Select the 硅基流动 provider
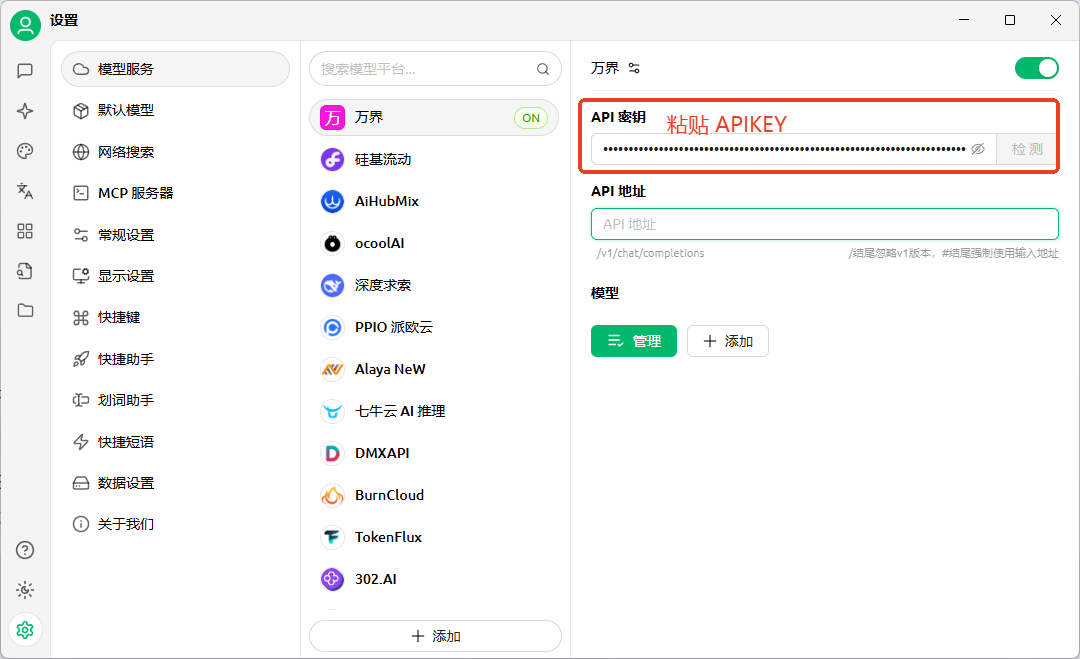The height and width of the screenshot is (659, 1080). 434,160
